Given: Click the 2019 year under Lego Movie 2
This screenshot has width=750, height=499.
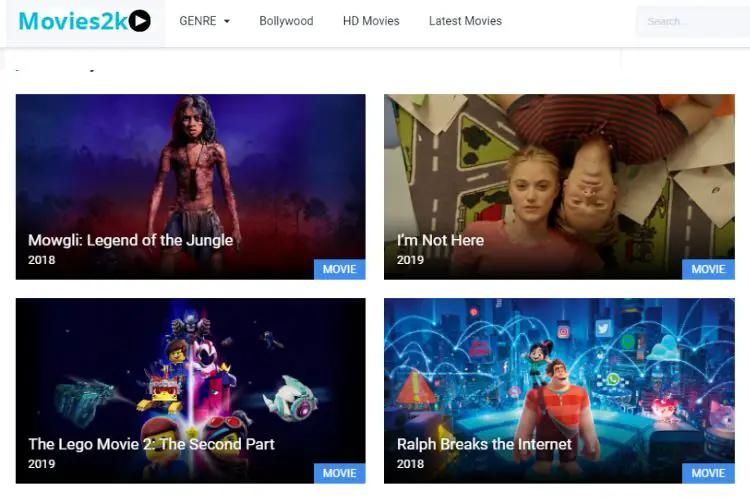Looking at the screenshot, I should 42,464.
